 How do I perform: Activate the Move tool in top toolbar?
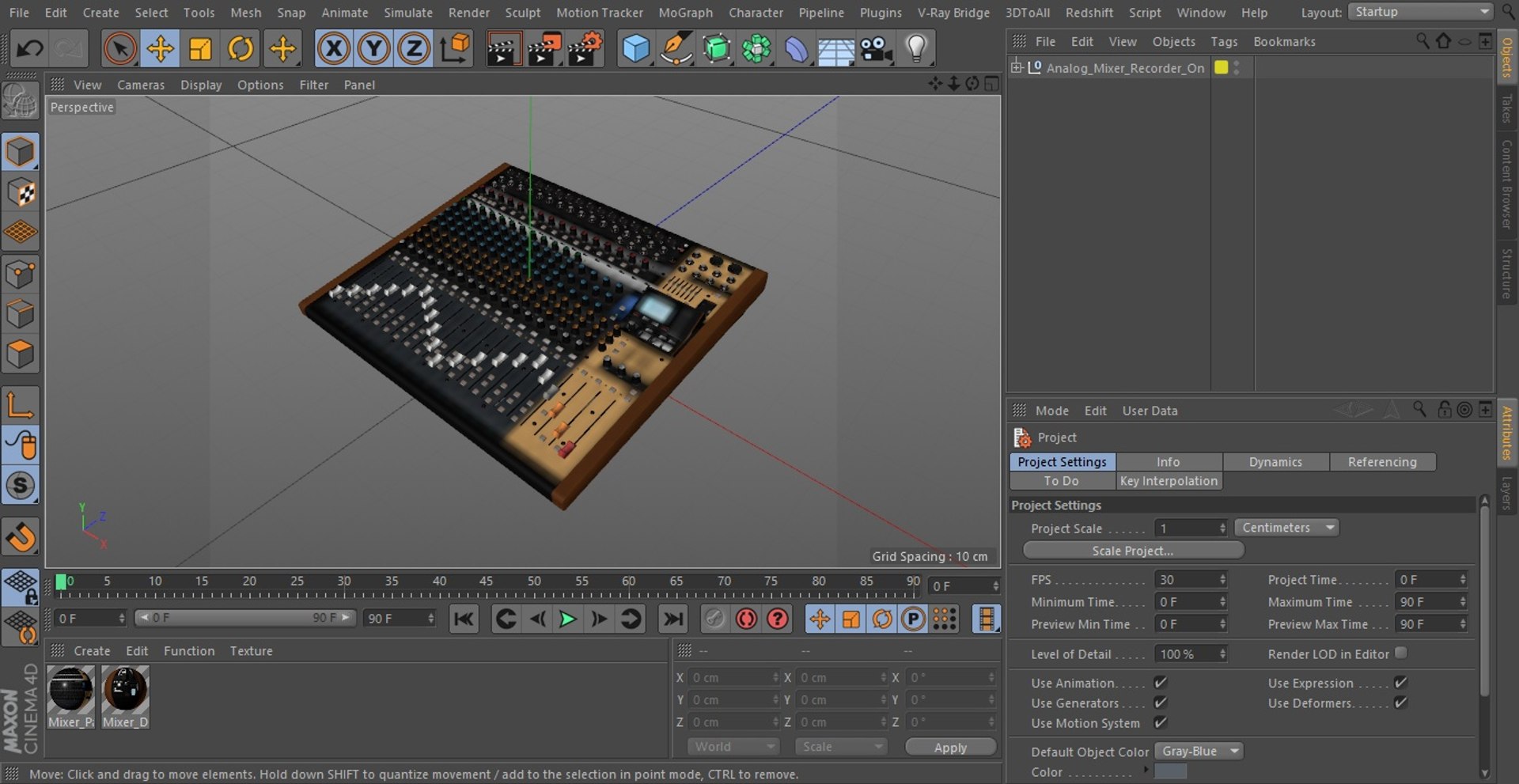pyautogui.click(x=160, y=49)
